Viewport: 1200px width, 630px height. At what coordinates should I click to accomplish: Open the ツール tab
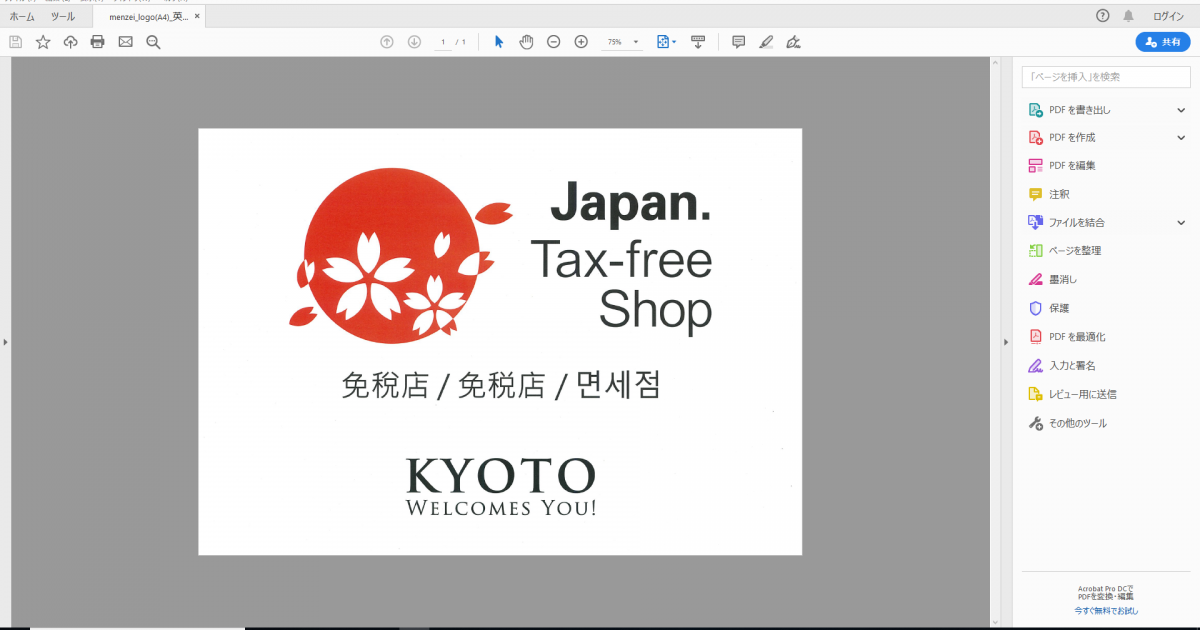63,16
